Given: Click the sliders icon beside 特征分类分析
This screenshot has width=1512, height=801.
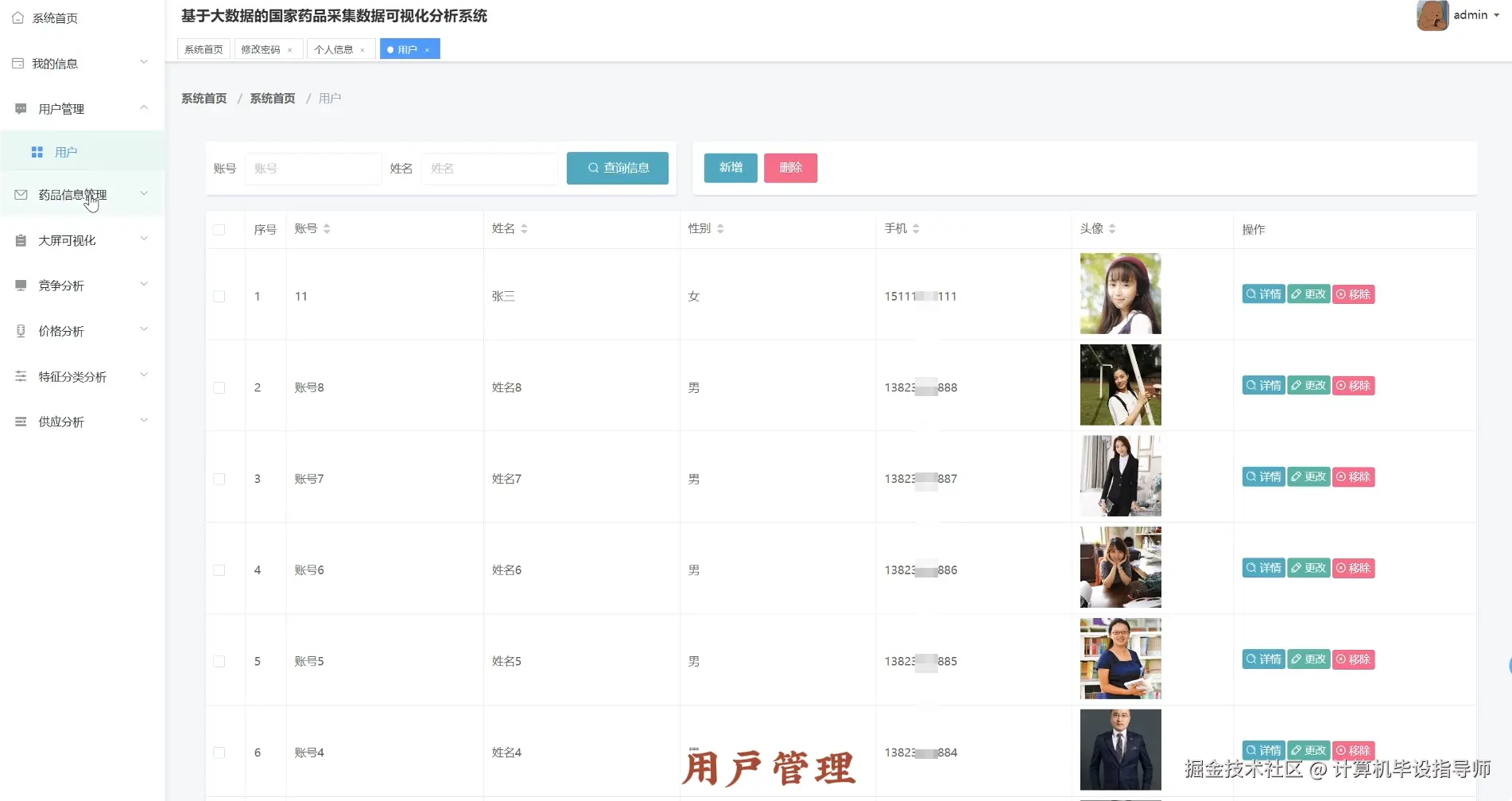Looking at the screenshot, I should pyautogui.click(x=21, y=376).
